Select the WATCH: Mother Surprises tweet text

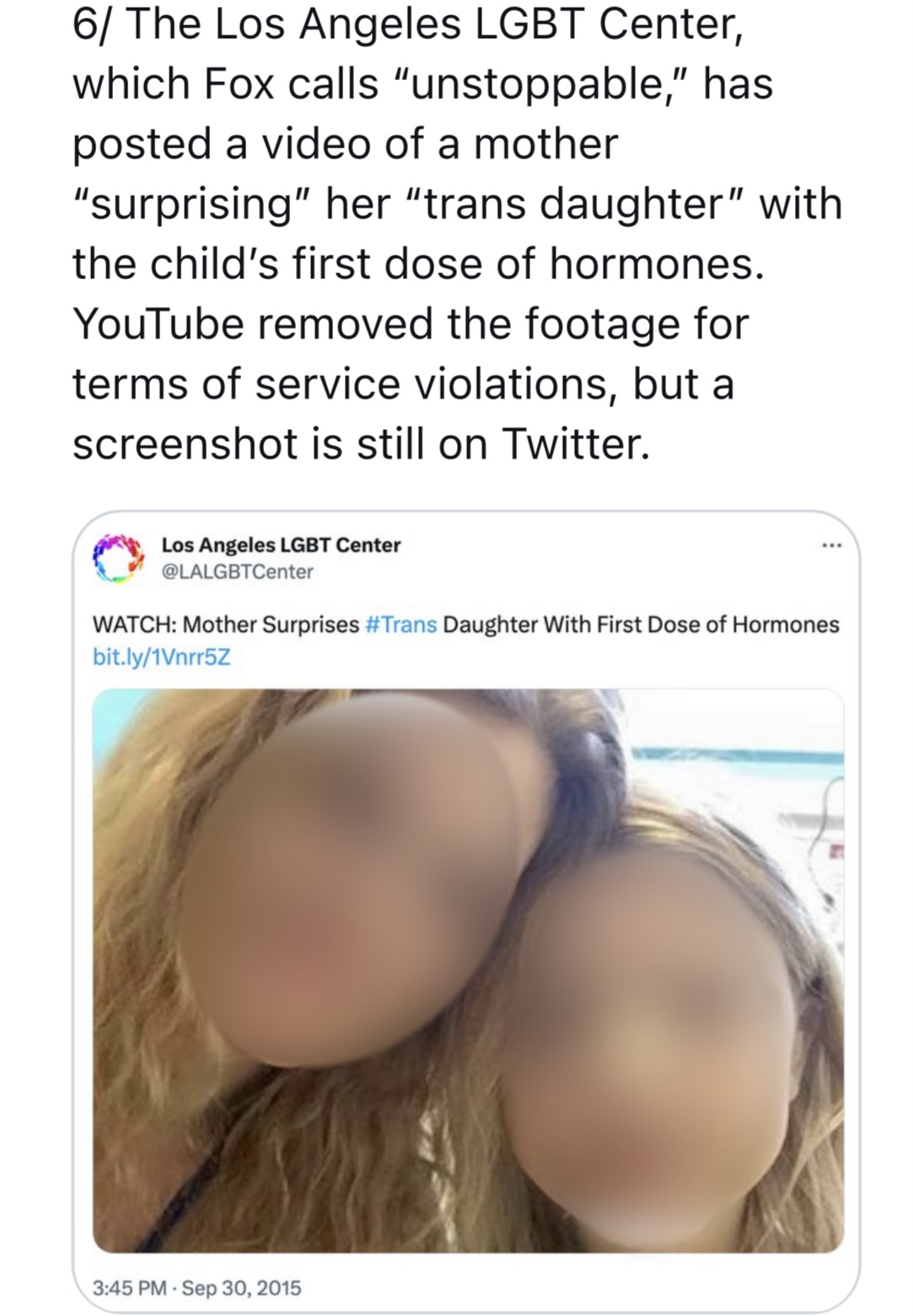coord(465,625)
